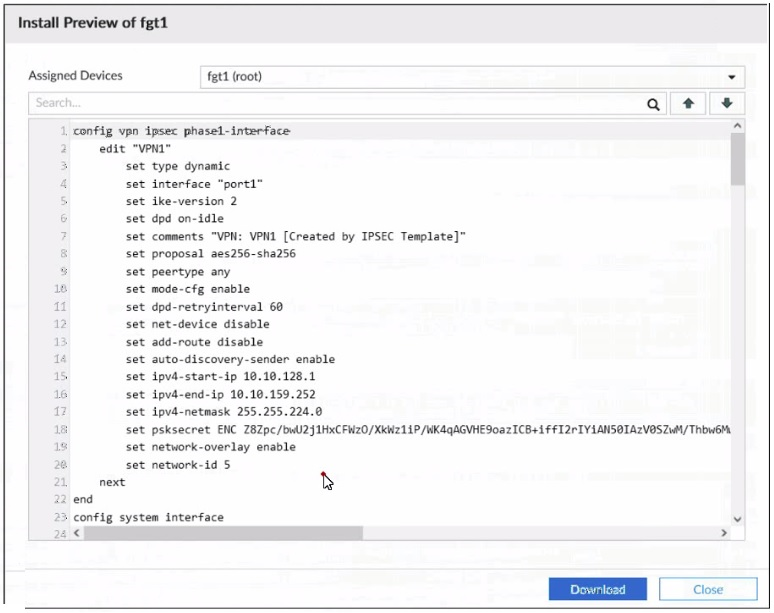Jump to previous search match arrow
The height and width of the screenshot is (613, 774).
[x=689, y=103]
